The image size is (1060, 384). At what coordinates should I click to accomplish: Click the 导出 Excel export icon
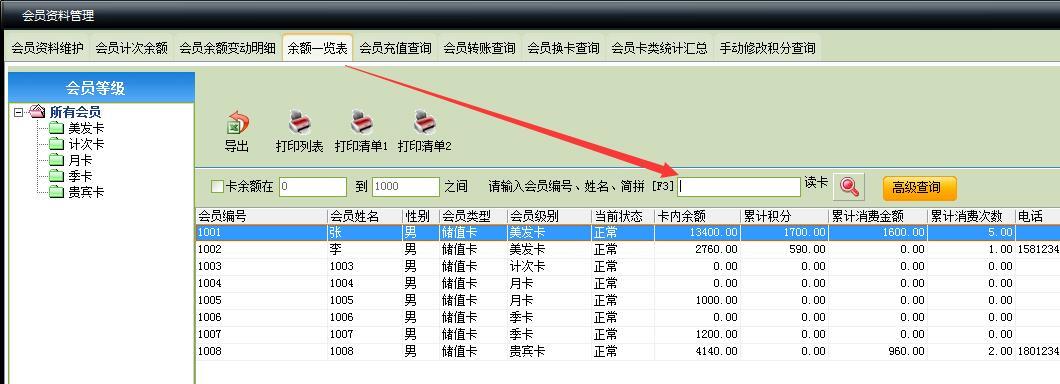(x=237, y=123)
